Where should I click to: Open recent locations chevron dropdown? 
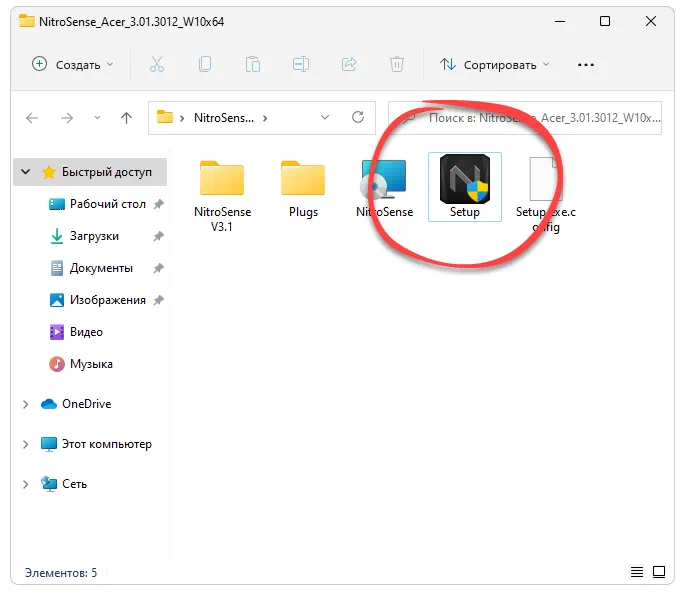pyautogui.click(x=97, y=118)
